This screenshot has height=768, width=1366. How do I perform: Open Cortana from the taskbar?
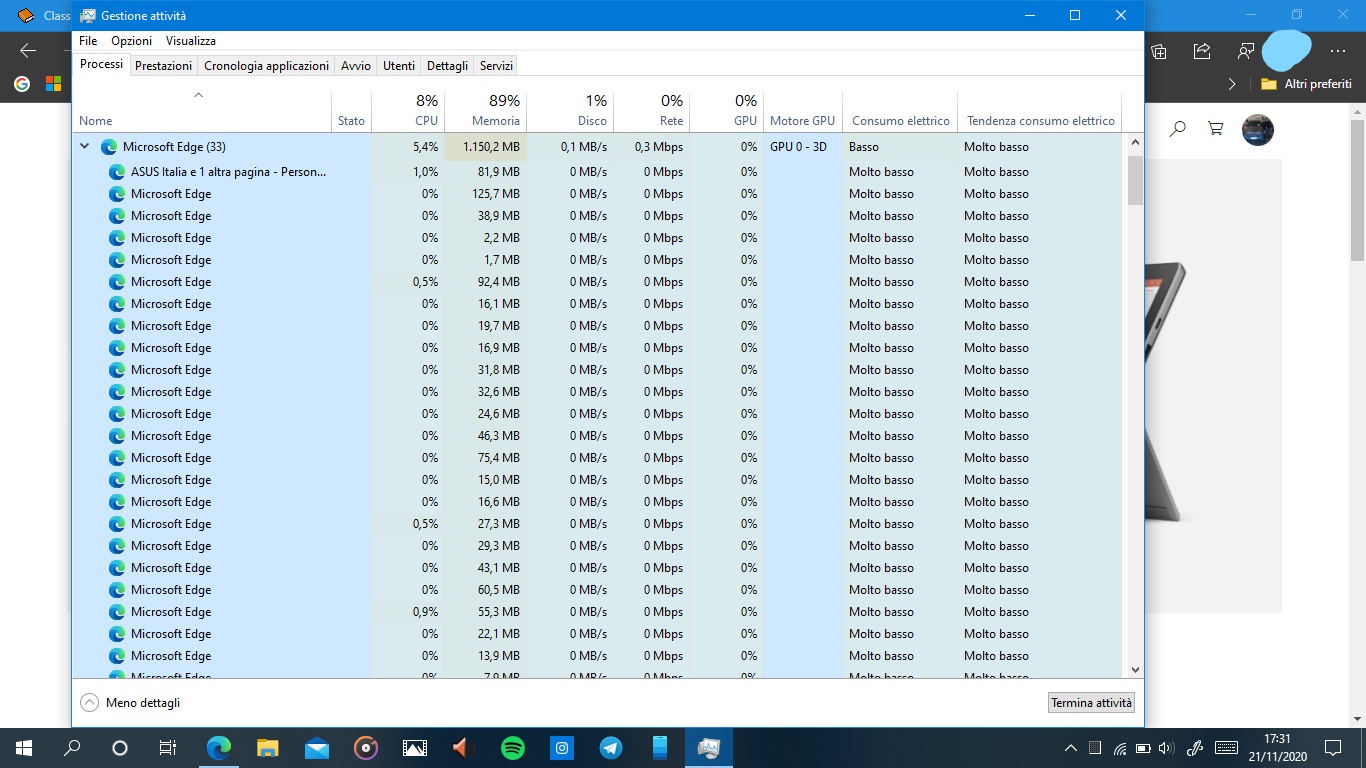[x=120, y=747]
